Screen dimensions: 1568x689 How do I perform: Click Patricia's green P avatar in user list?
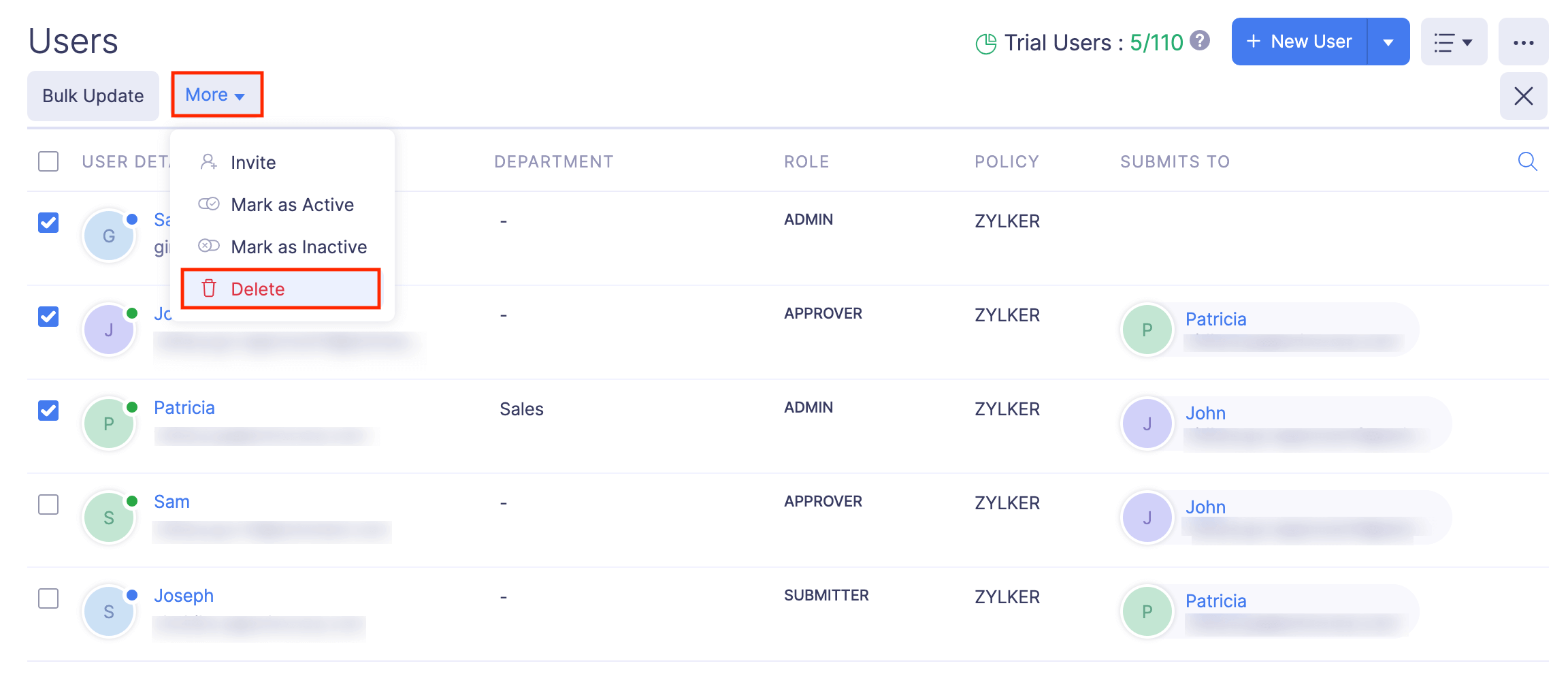pyautogui.click(x=109, y=423)
